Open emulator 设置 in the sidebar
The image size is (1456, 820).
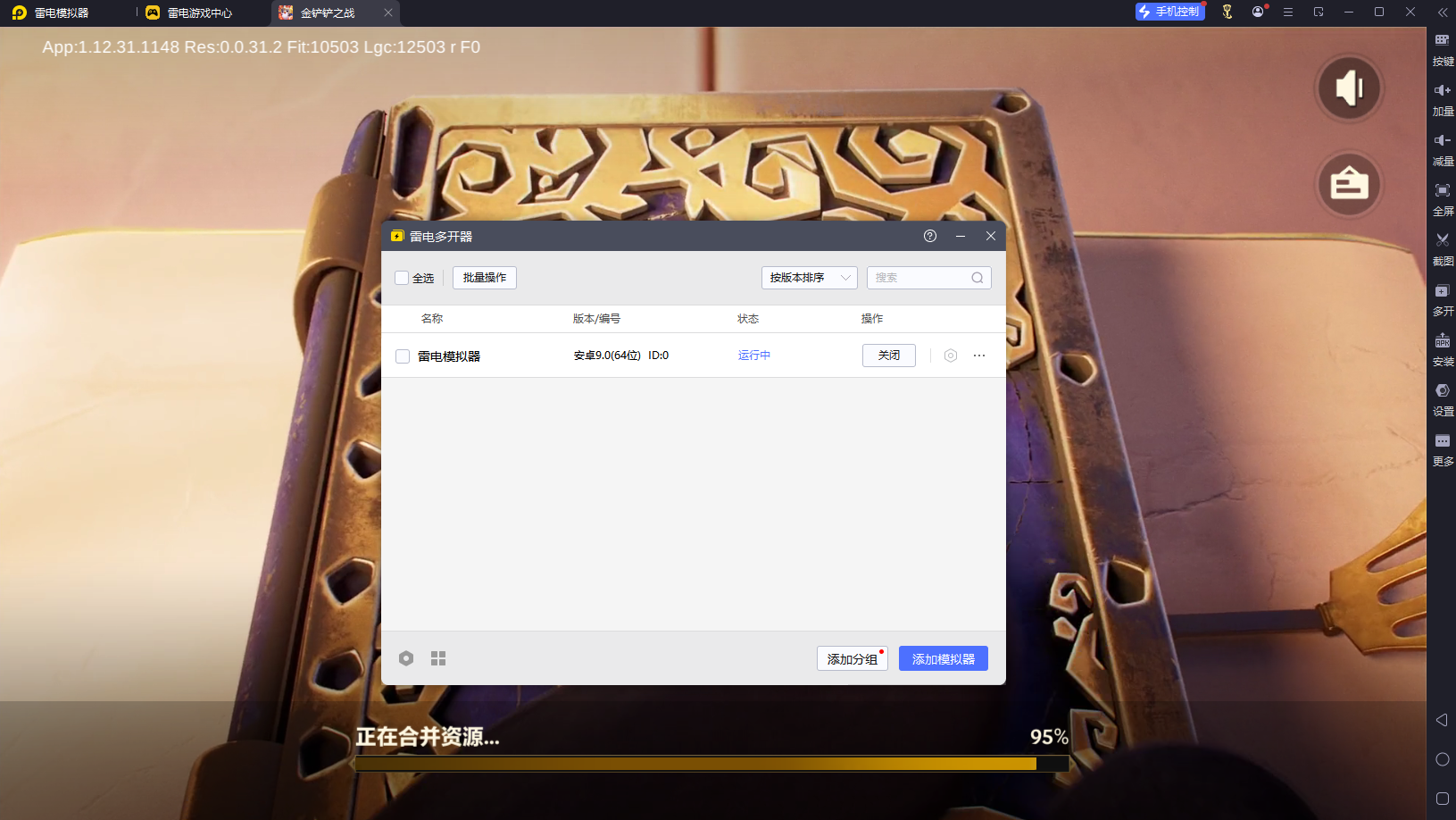coord(1443,399)
